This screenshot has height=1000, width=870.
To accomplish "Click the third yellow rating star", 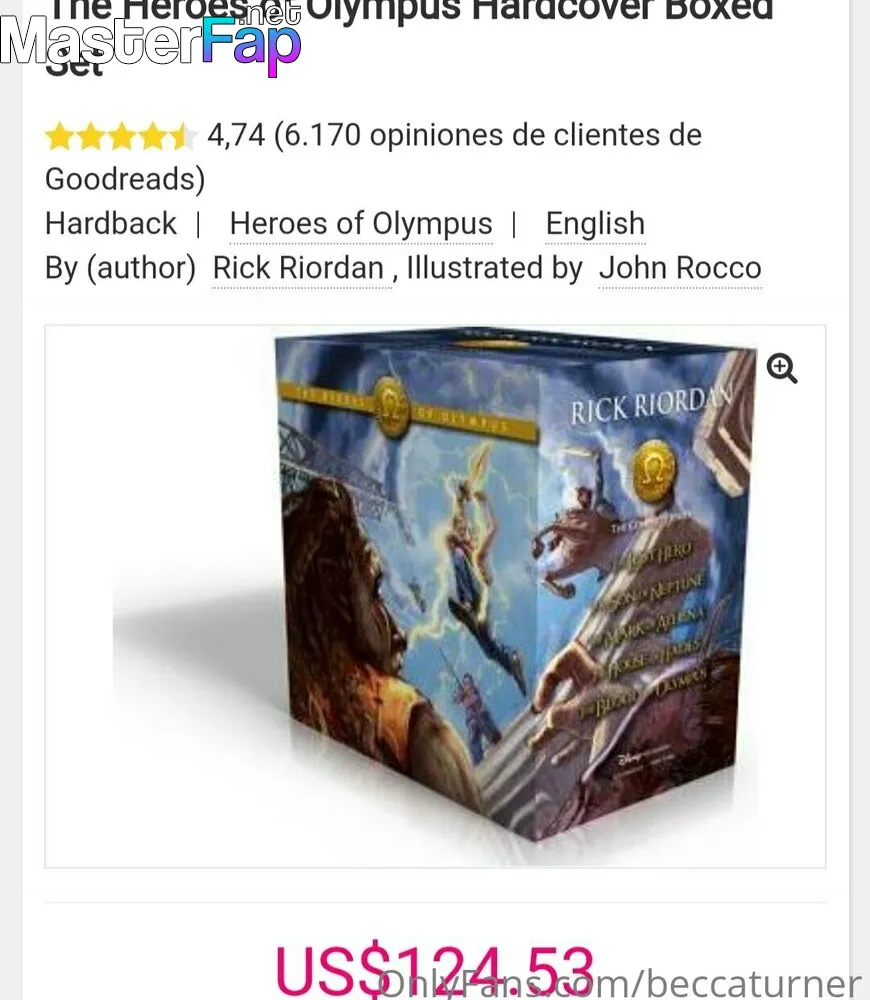I will click(x=122, y=136).
